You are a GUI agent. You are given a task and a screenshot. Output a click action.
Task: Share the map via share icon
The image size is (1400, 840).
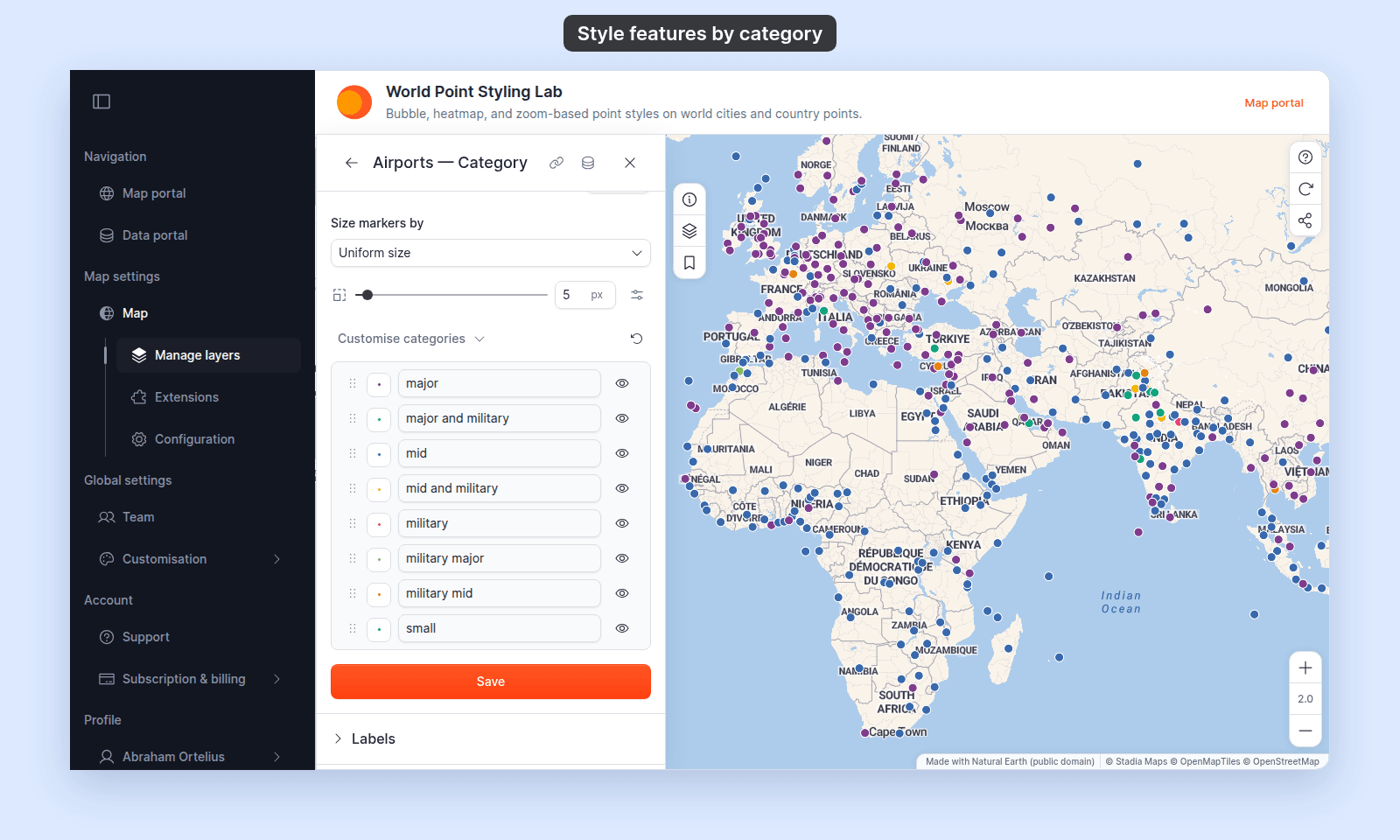point(1305,220)
